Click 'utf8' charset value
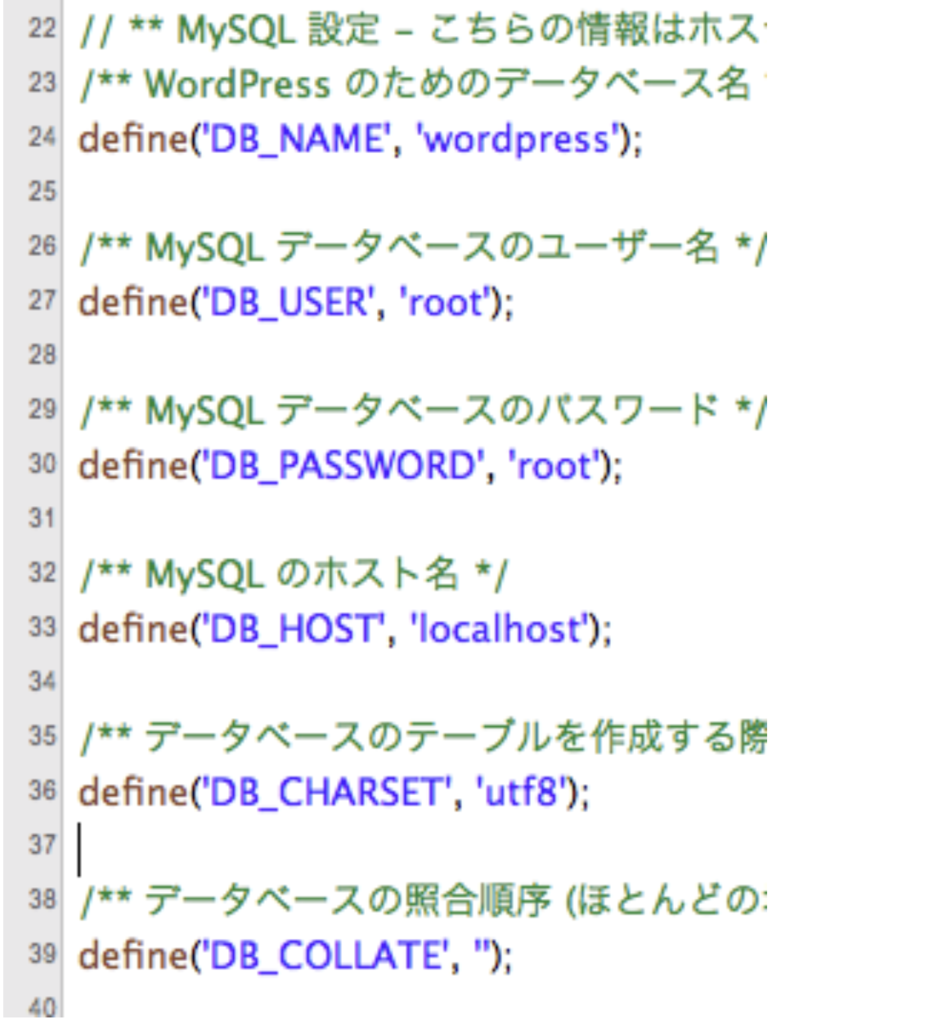The height and width of the screenshot is (1024, 938). coord(521,792)
